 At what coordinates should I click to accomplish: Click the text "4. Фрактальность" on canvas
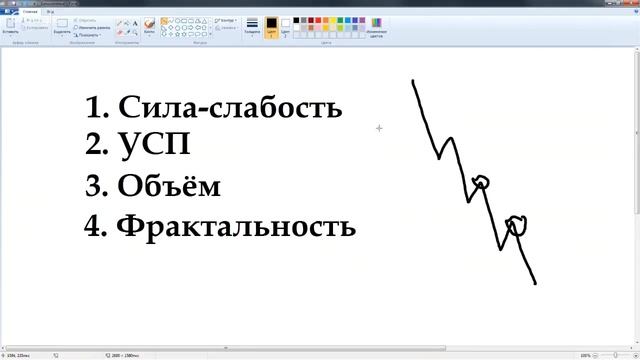[220, 226]
